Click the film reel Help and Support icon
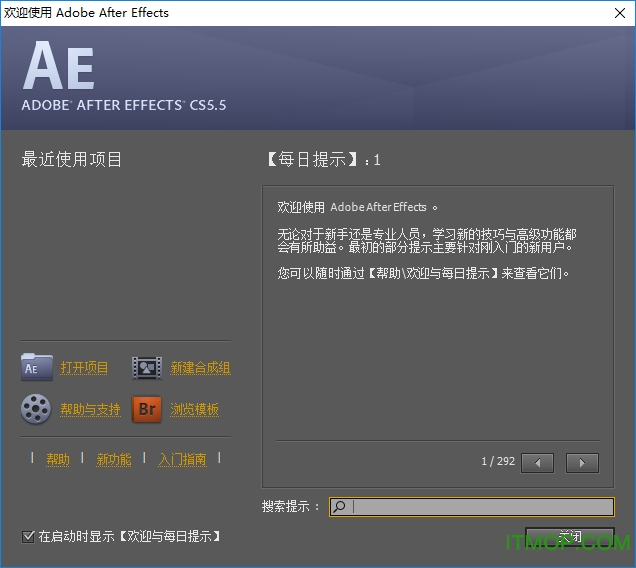Image resolution: width=636 pixels, height=568 pixels. coord(37,409)
